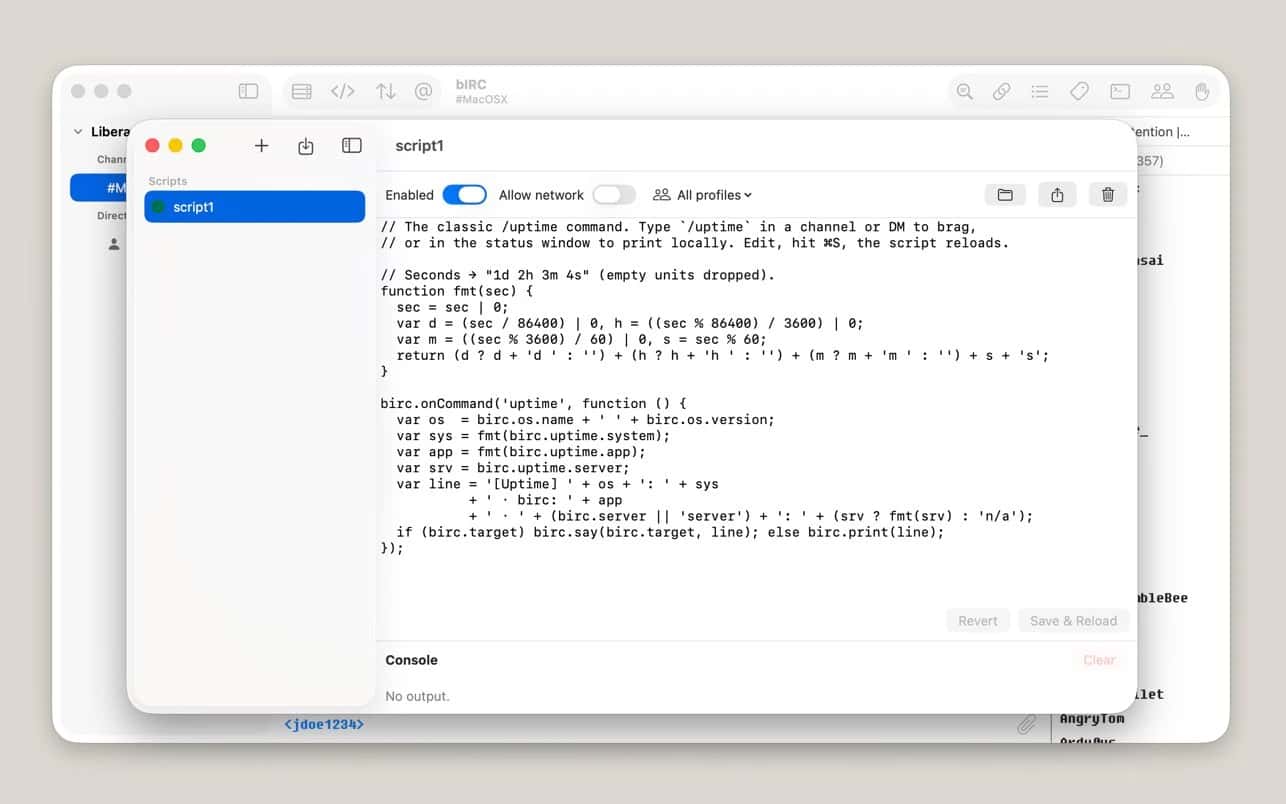The height and width of the screenshot is (804, 1286).
Task: Click the code brackets icon in bIRC toolbar
Action: pyautogui.click(x=343, y=91)
